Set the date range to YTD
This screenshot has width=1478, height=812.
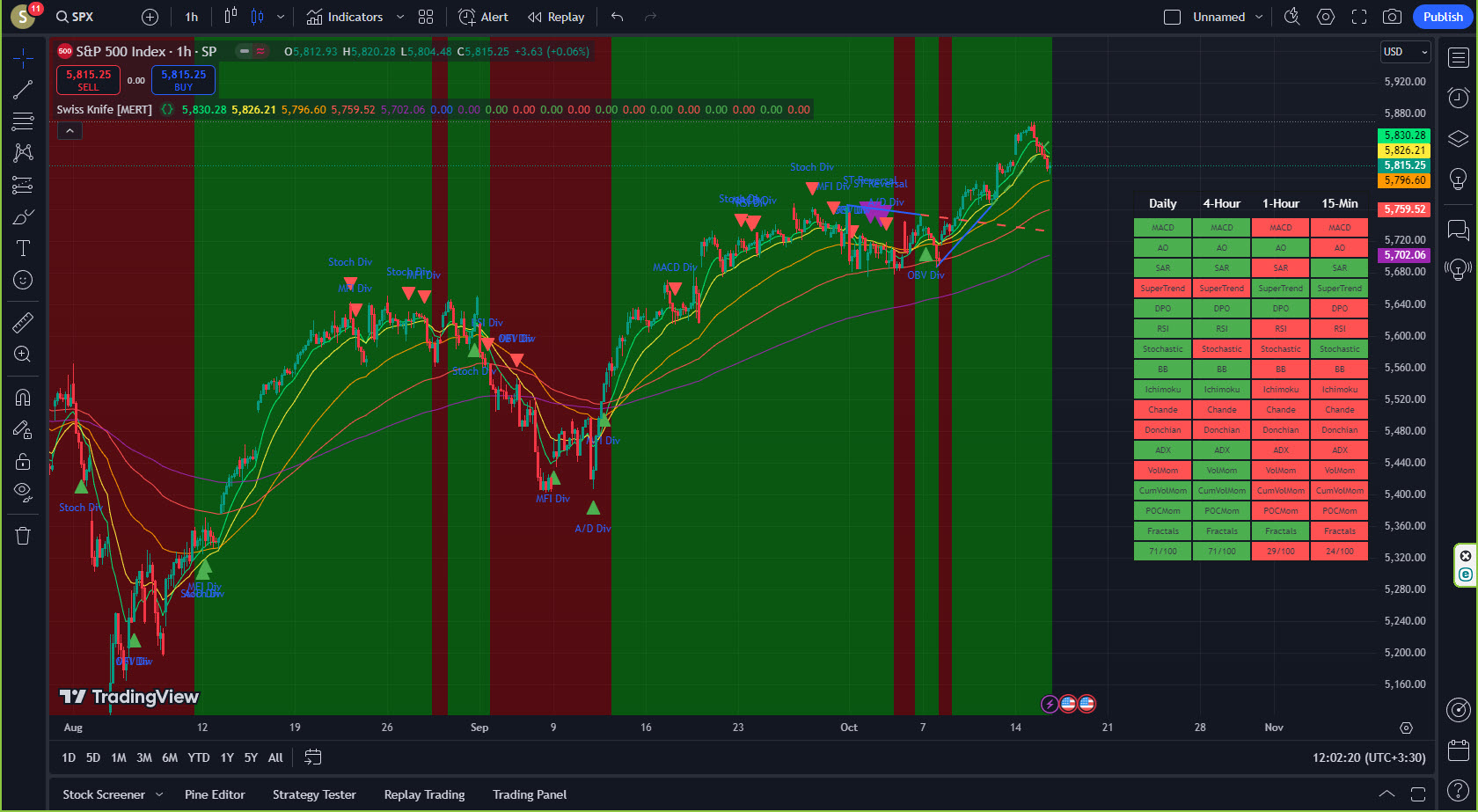(199, 757)
